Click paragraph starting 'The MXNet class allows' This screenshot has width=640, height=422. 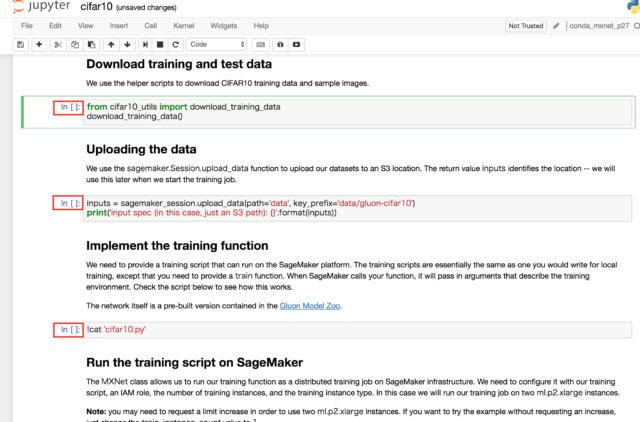353,387
